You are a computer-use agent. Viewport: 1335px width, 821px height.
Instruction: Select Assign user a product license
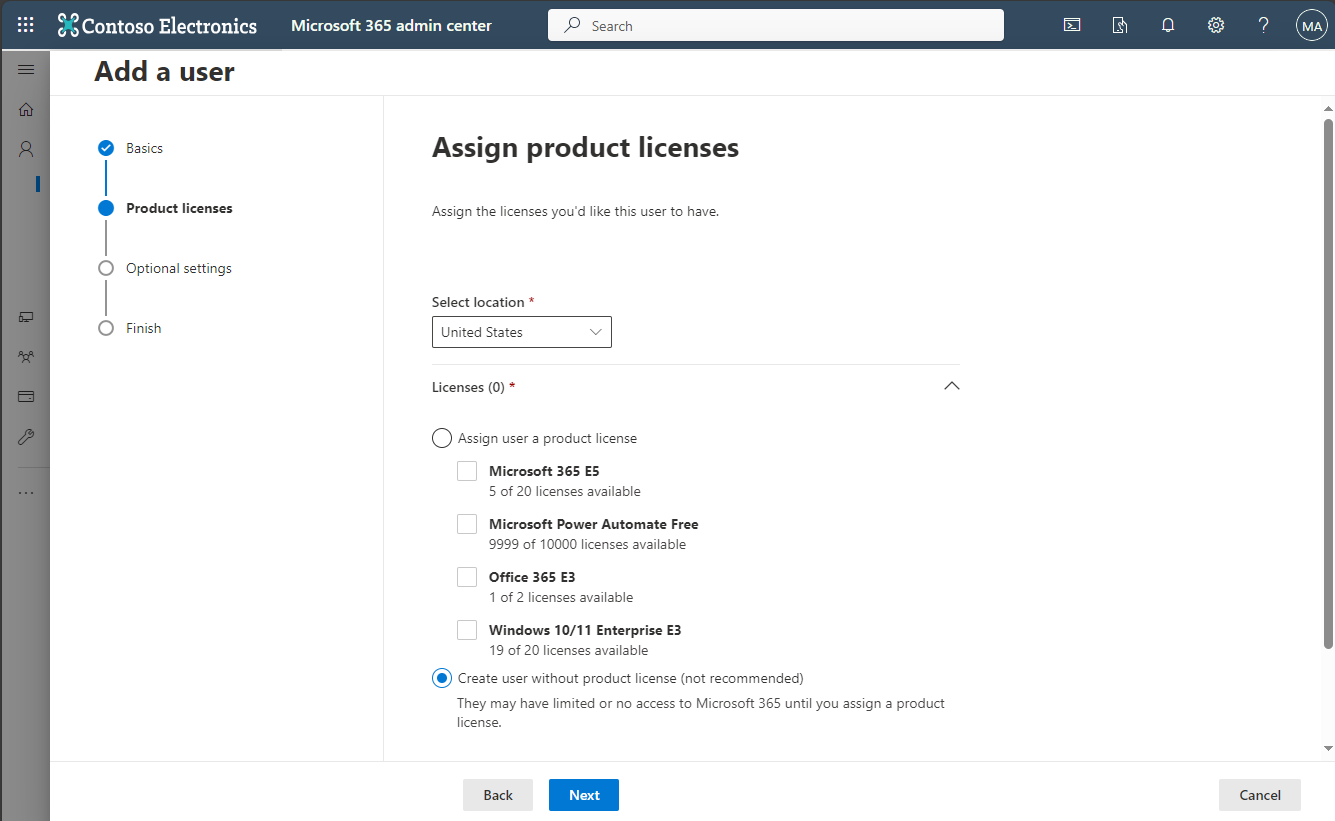(x=441, y=438)
